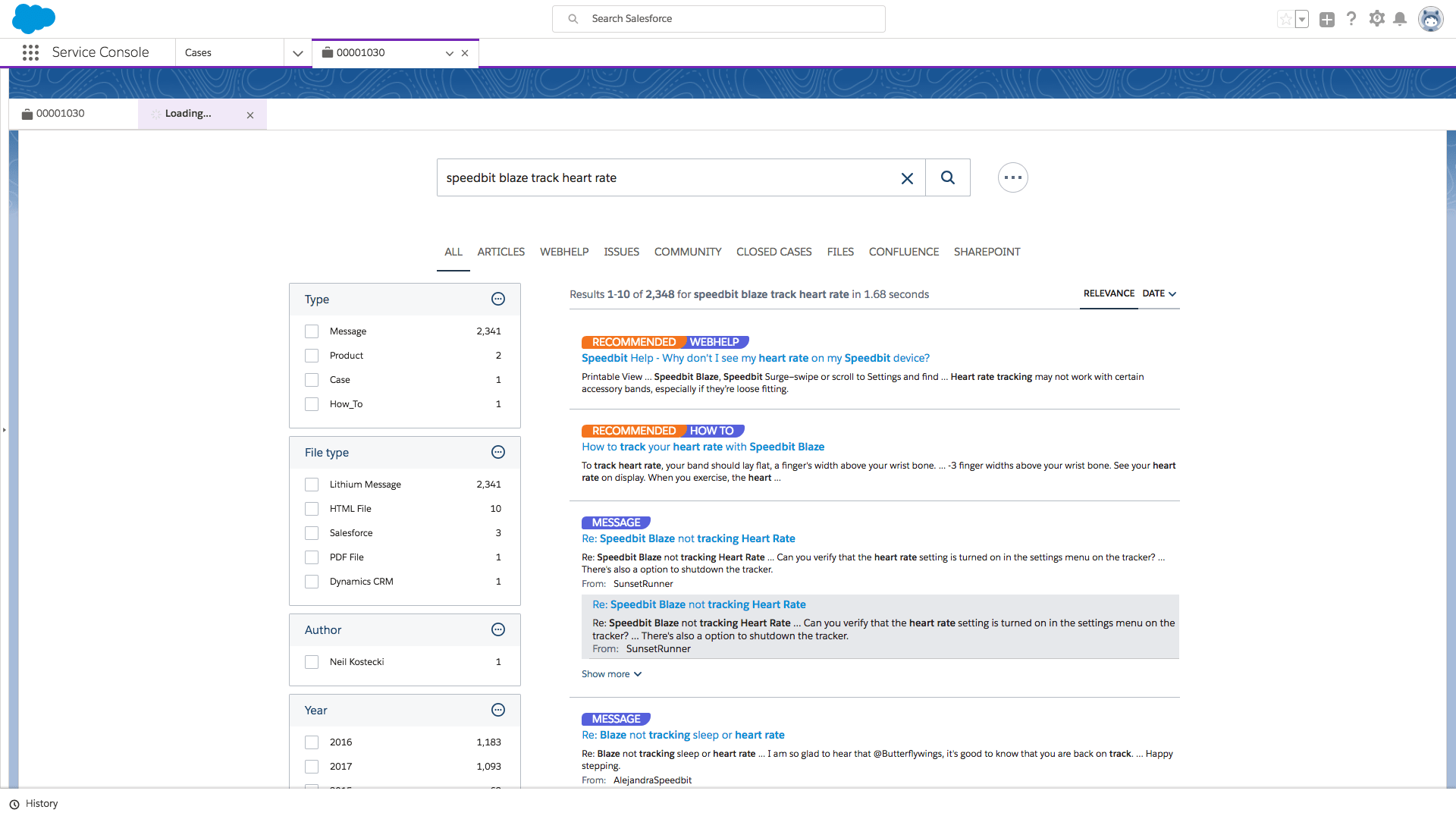
Task: Open the notifications bell
Action: tap(1400, 19)
